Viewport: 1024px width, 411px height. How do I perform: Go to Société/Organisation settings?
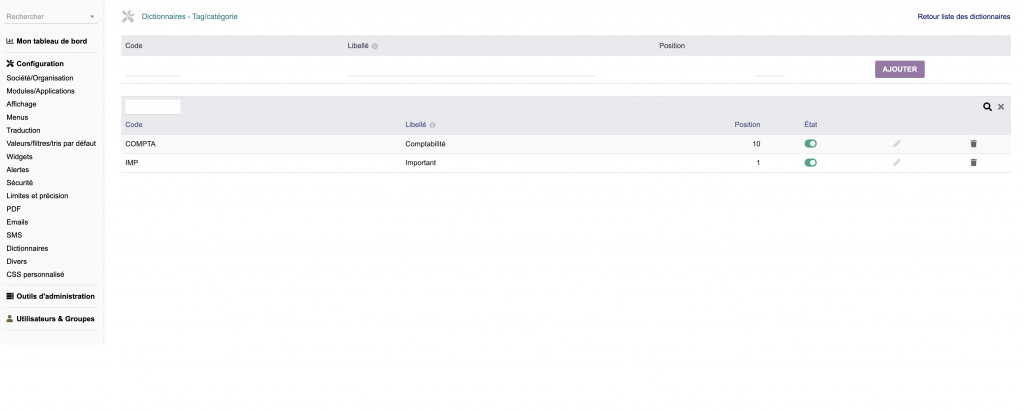coord(40,78)
